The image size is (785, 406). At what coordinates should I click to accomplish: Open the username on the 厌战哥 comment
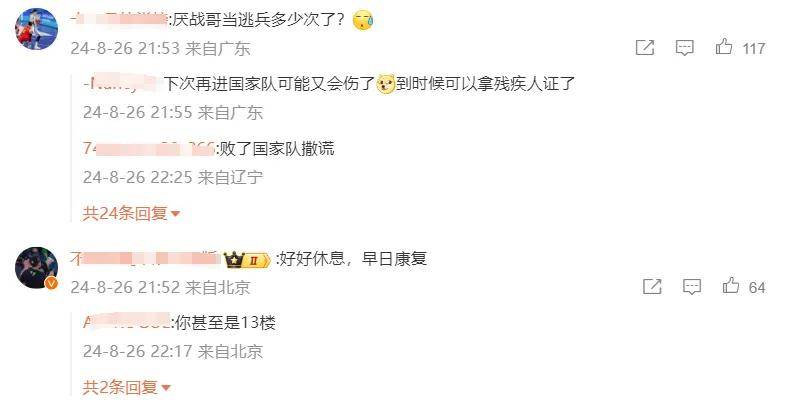[119, 20]
